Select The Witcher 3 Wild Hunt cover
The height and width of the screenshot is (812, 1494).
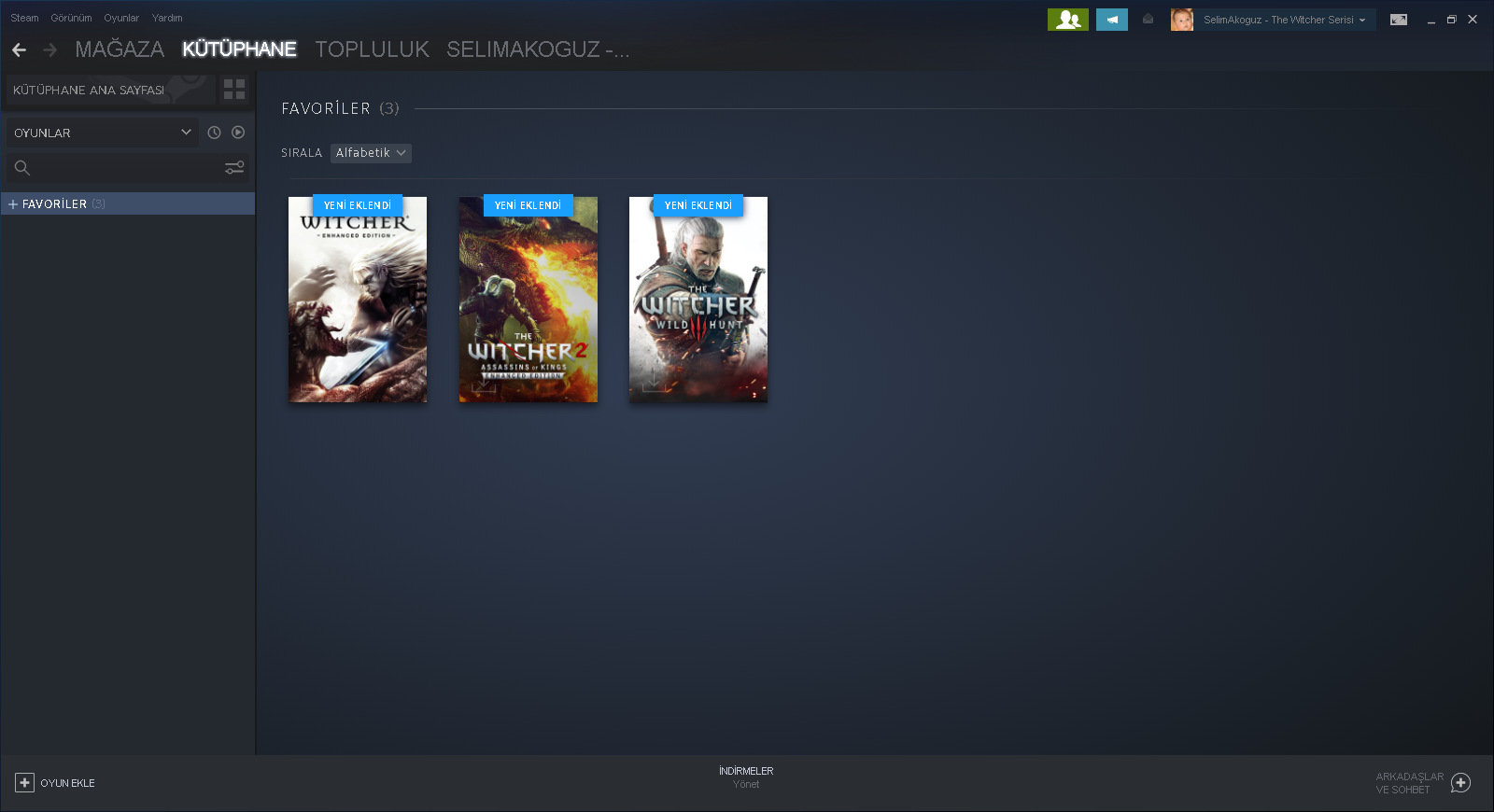pos(698,300)
